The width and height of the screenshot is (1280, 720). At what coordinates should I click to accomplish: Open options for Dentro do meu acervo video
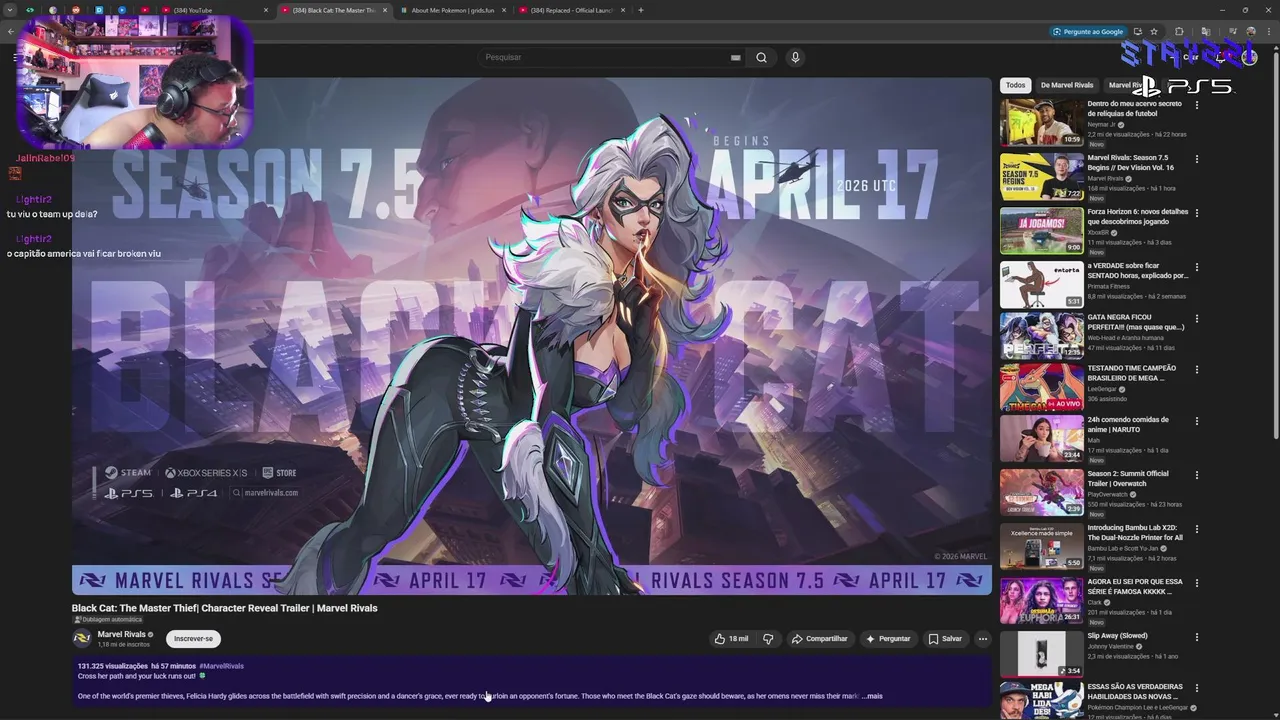coord(1196,105)
